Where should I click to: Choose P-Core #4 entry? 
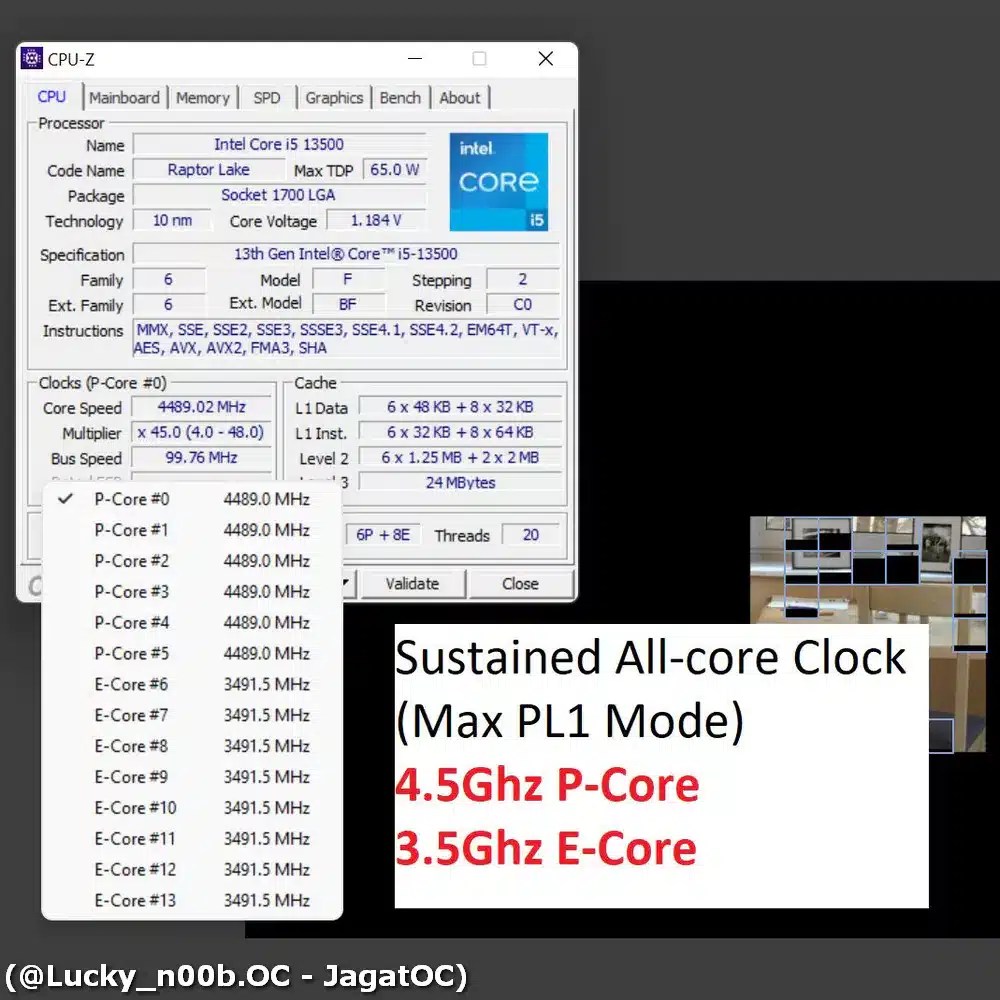click(192, 622)
